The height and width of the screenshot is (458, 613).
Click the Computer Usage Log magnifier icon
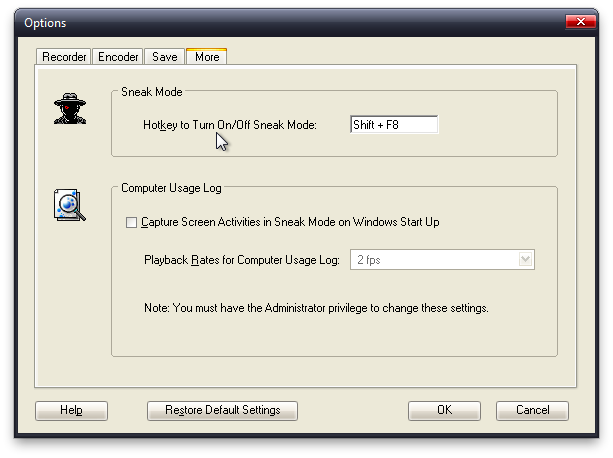(x=70, y=205)
